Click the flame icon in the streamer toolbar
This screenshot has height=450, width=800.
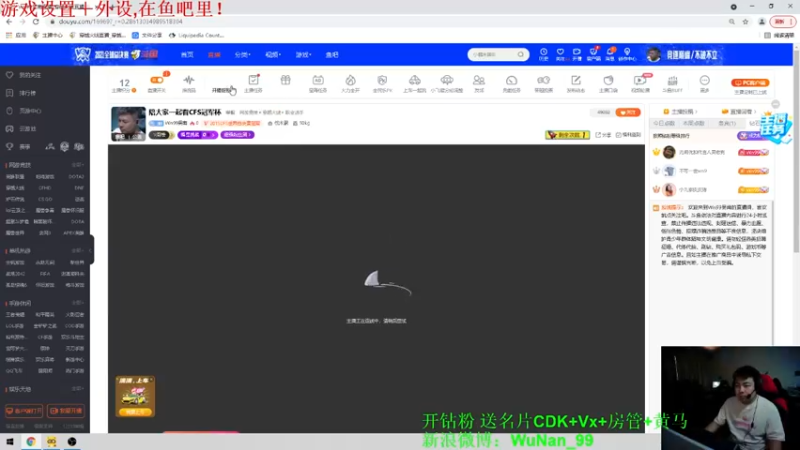coord(350,80)
